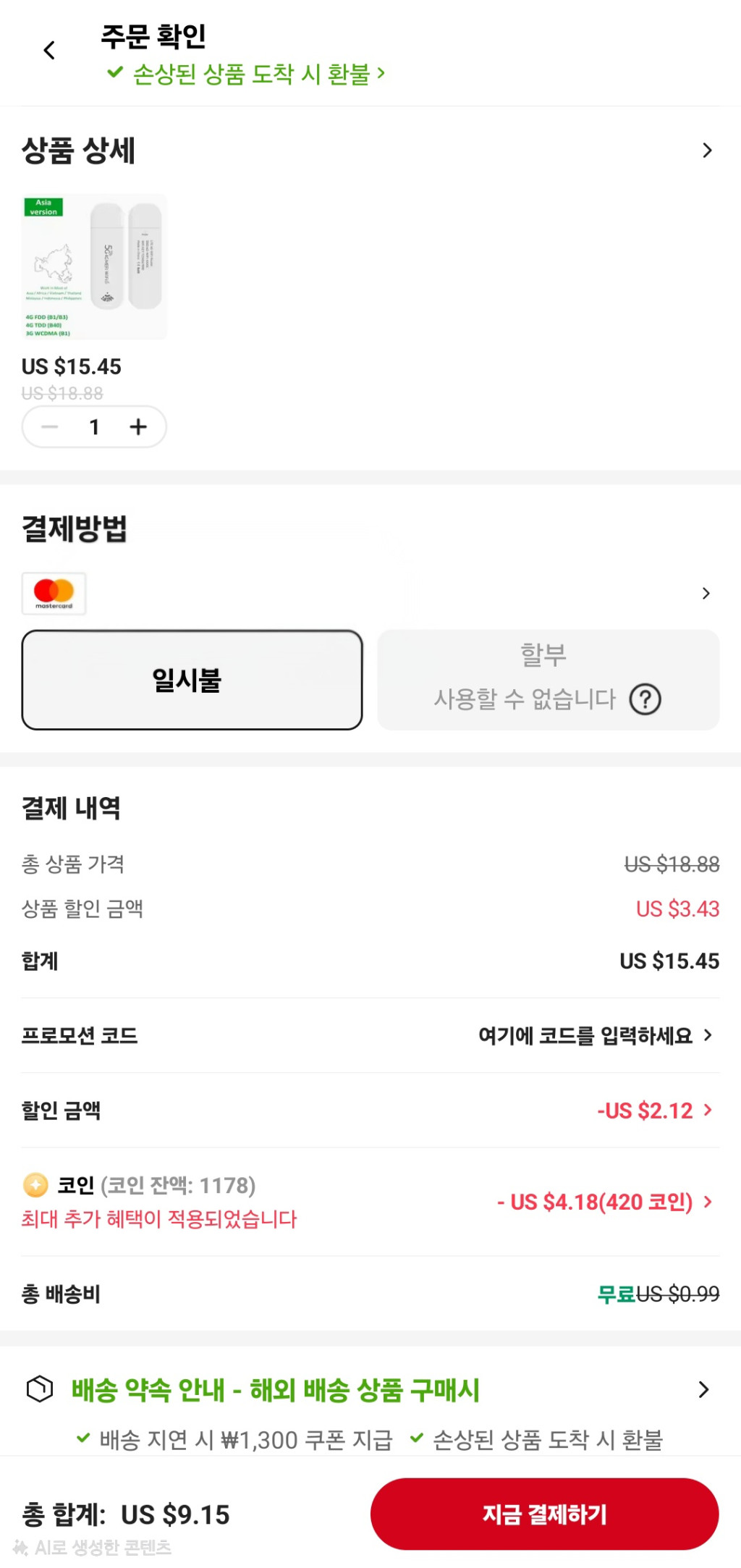Tap the Mastercard logo icon
This screenshot has width=741, height=1568.
(x=54, y=594)
